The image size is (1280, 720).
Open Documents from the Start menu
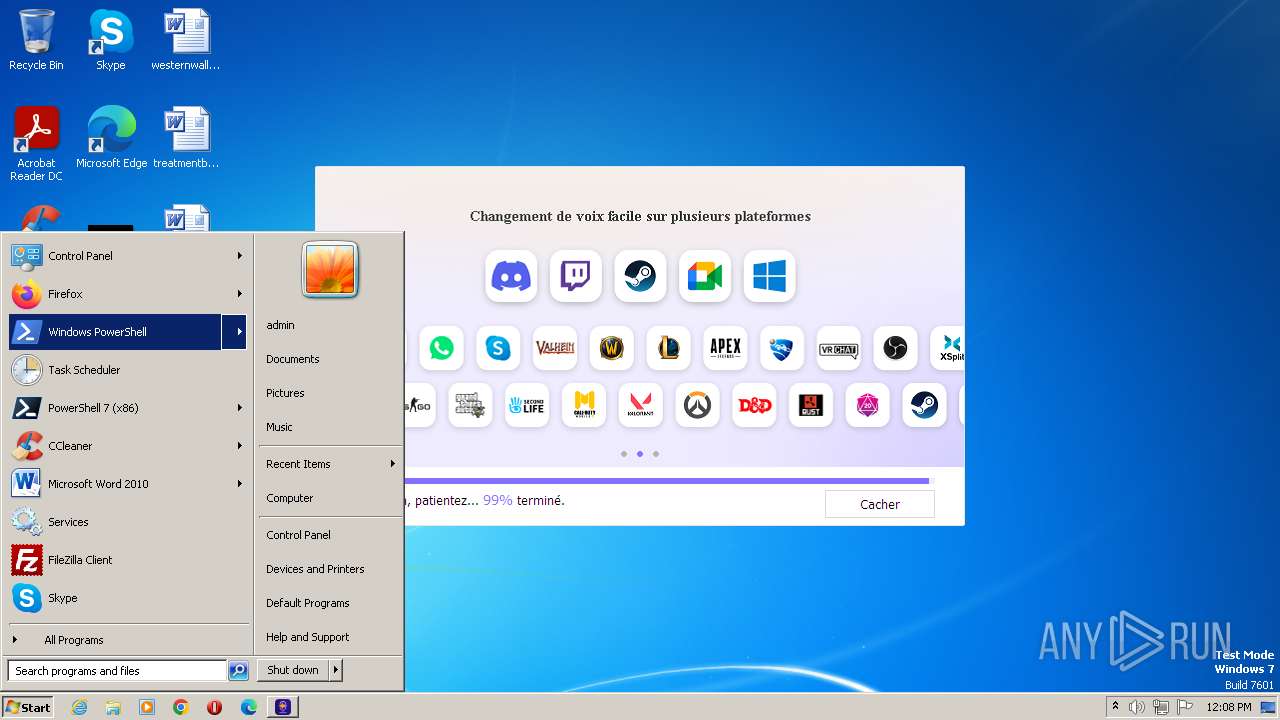coord(330,359)
